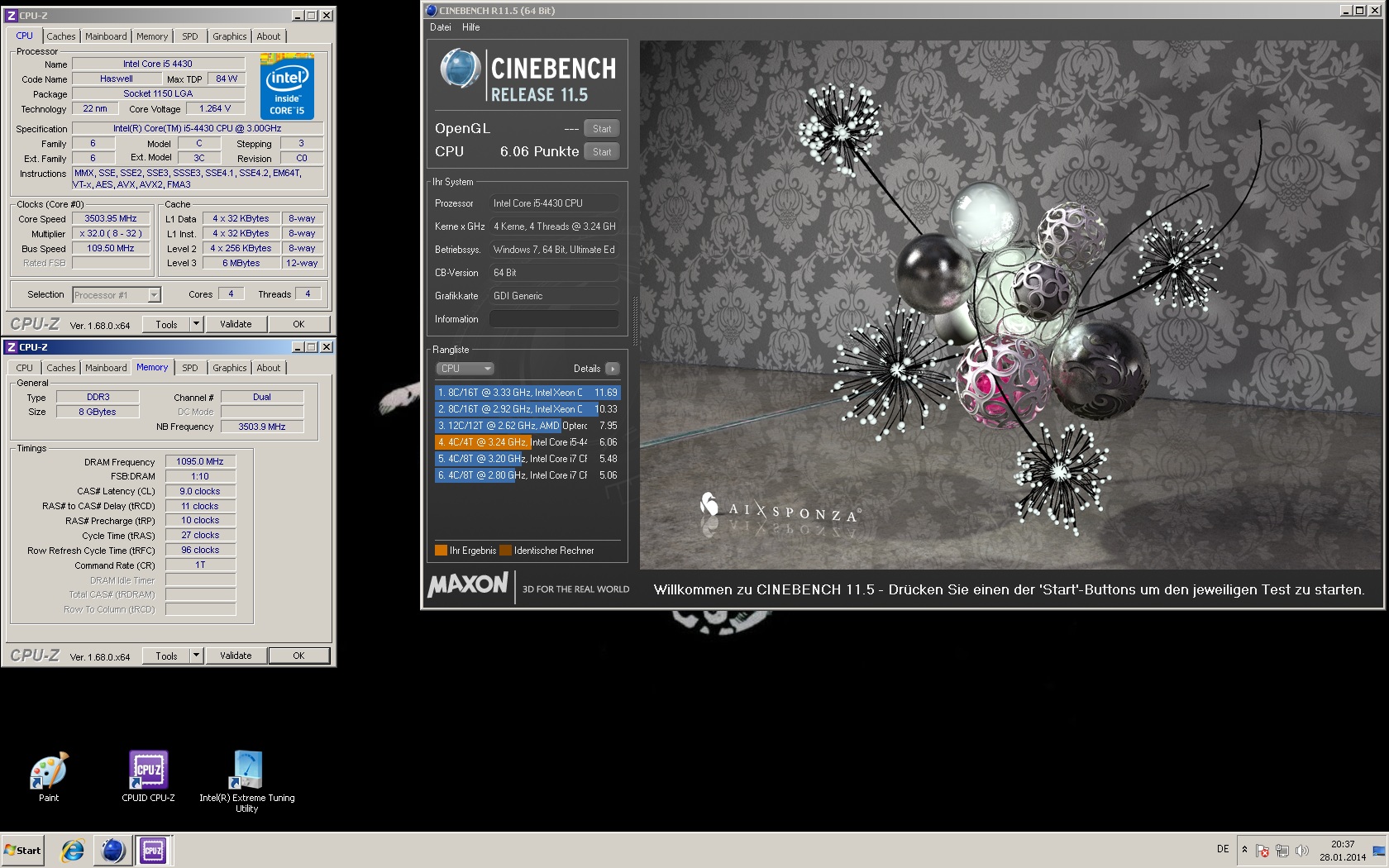
Task: Click Validate in top CPU-Z window
Action: click(x=236, y=324)
